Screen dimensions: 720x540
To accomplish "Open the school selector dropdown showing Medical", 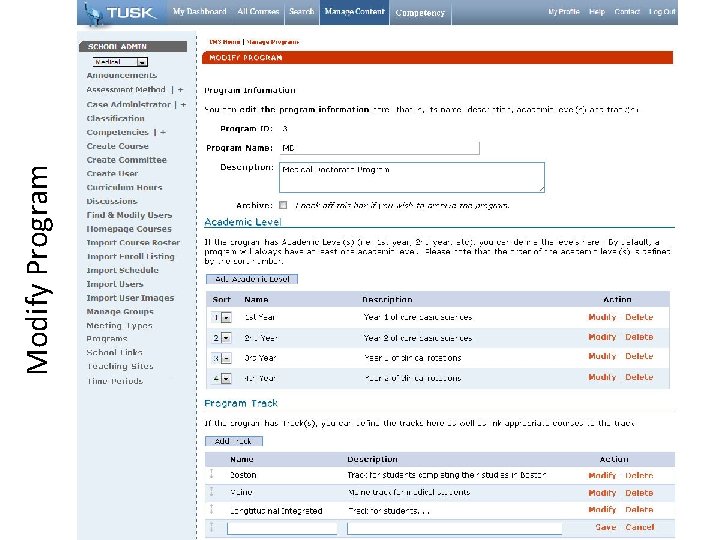I will point(120,62).
